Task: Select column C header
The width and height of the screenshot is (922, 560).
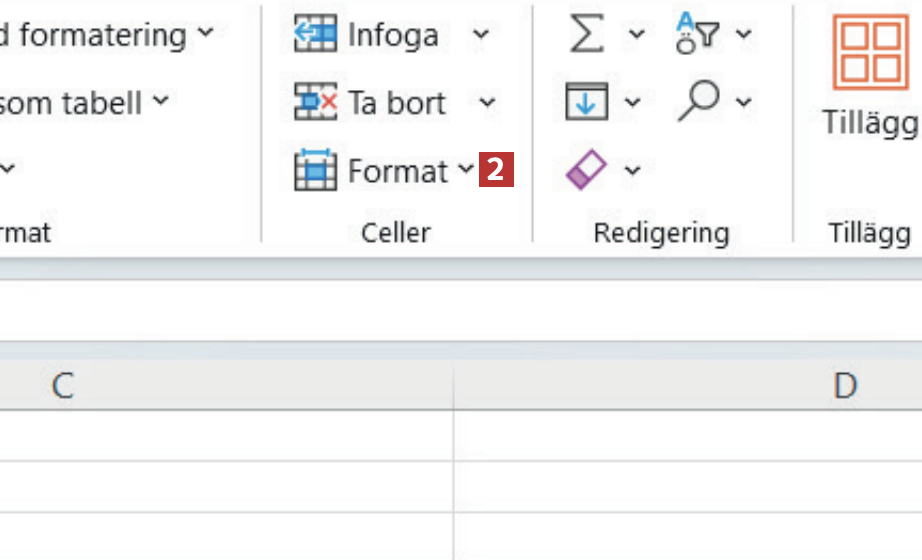Action: pyautogui.click(x=63, y=386)
